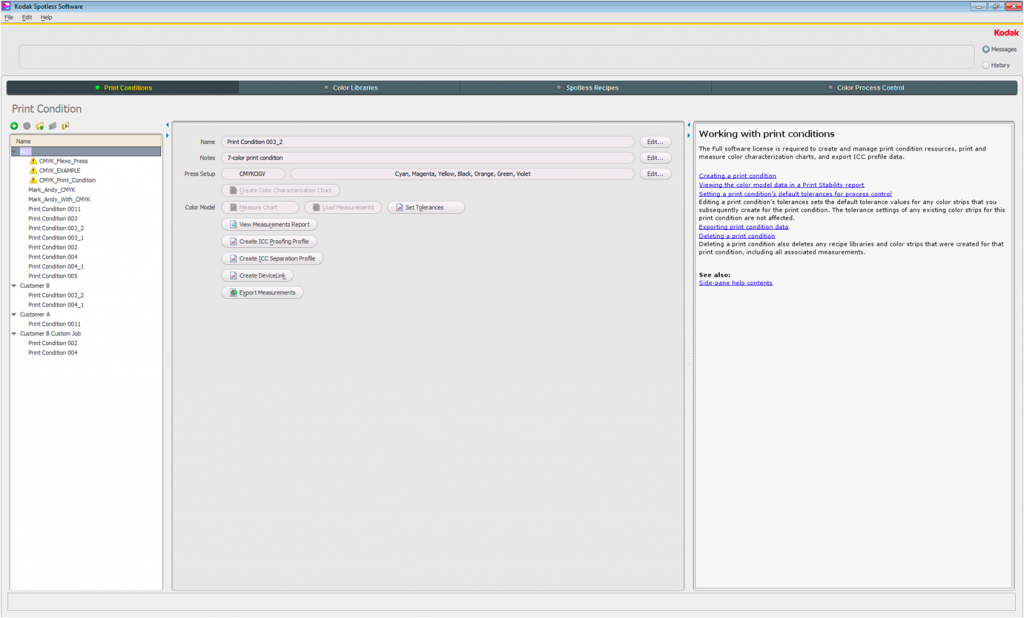Open View Measurements Report

click(x=269, y=225)
